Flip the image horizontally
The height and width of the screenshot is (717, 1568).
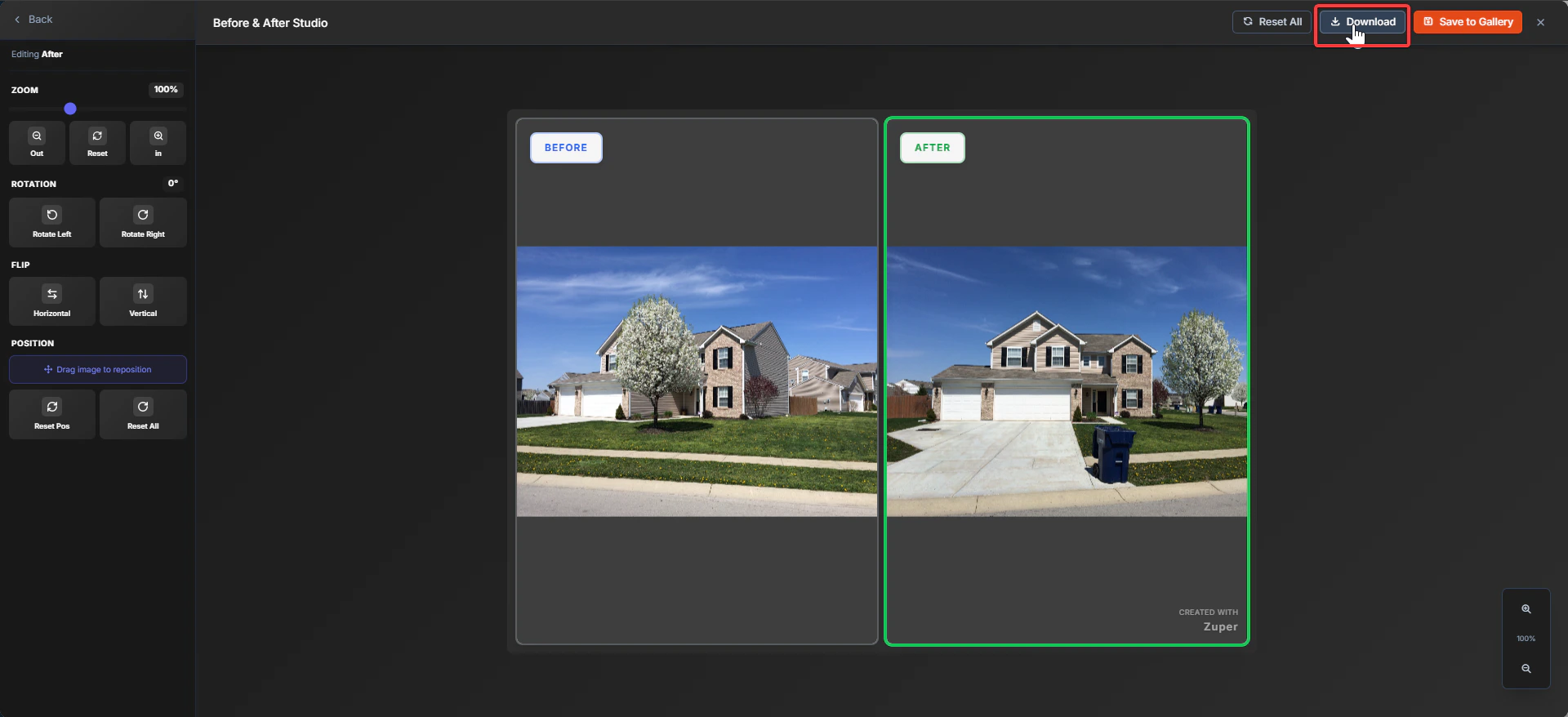pos(52,301)
